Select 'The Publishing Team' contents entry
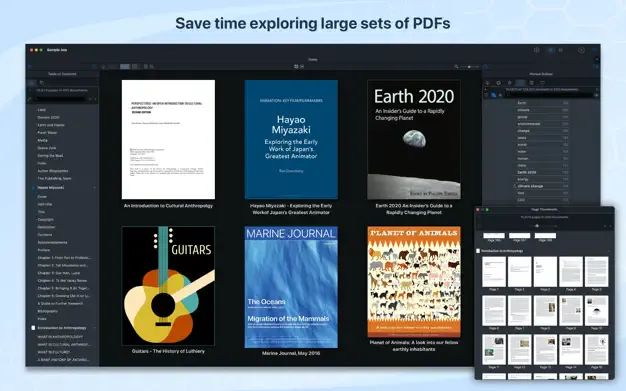Screen dimensions: 626x391 point(54,179)
